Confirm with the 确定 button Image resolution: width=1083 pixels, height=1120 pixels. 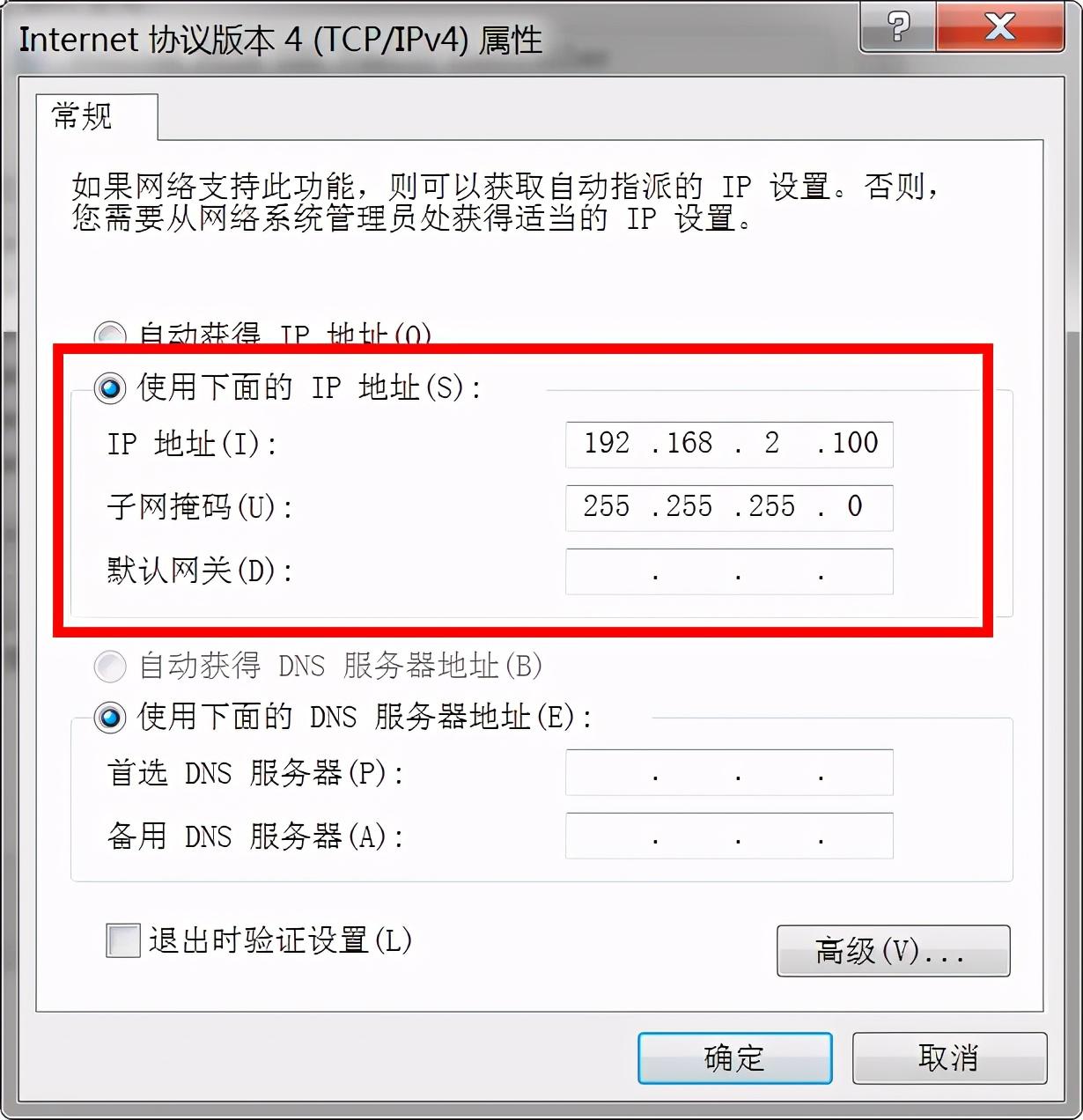pyautogui.click(x=735, y=1058)
